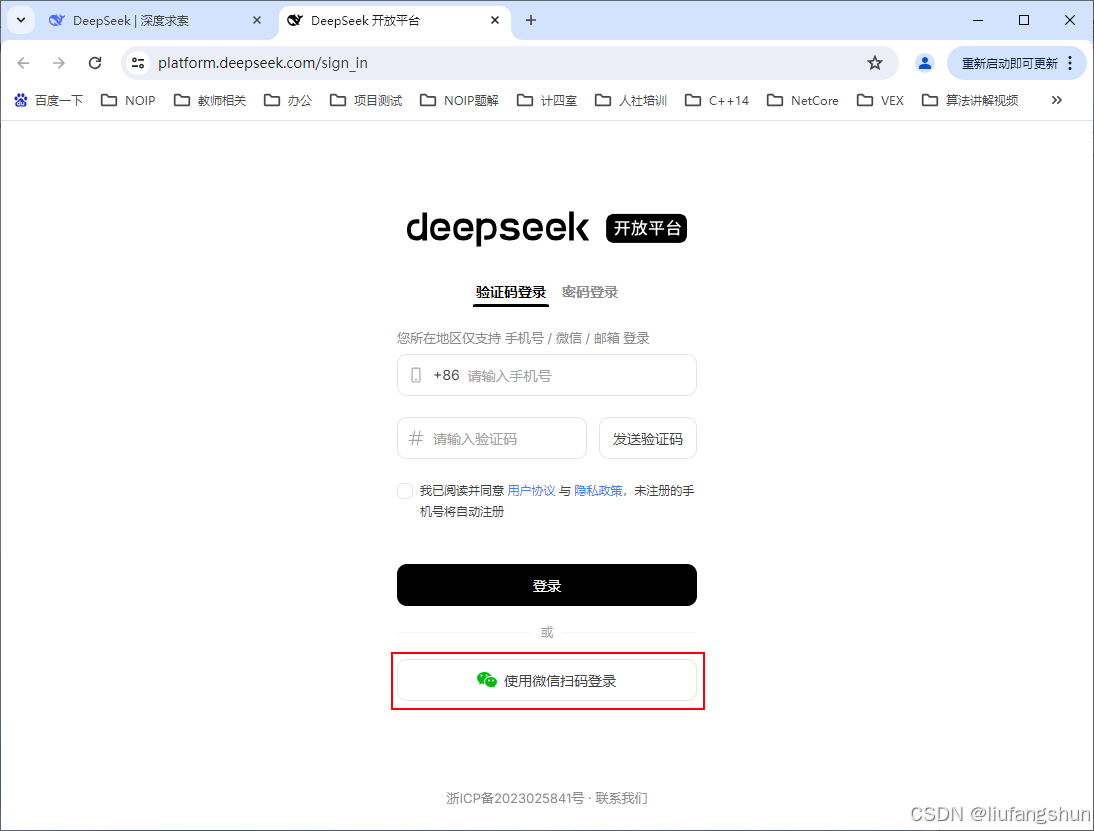Click the 浙ICP备2023025841号 footer link
This screenshot has height=831, width=1094.
pos(515,798)
